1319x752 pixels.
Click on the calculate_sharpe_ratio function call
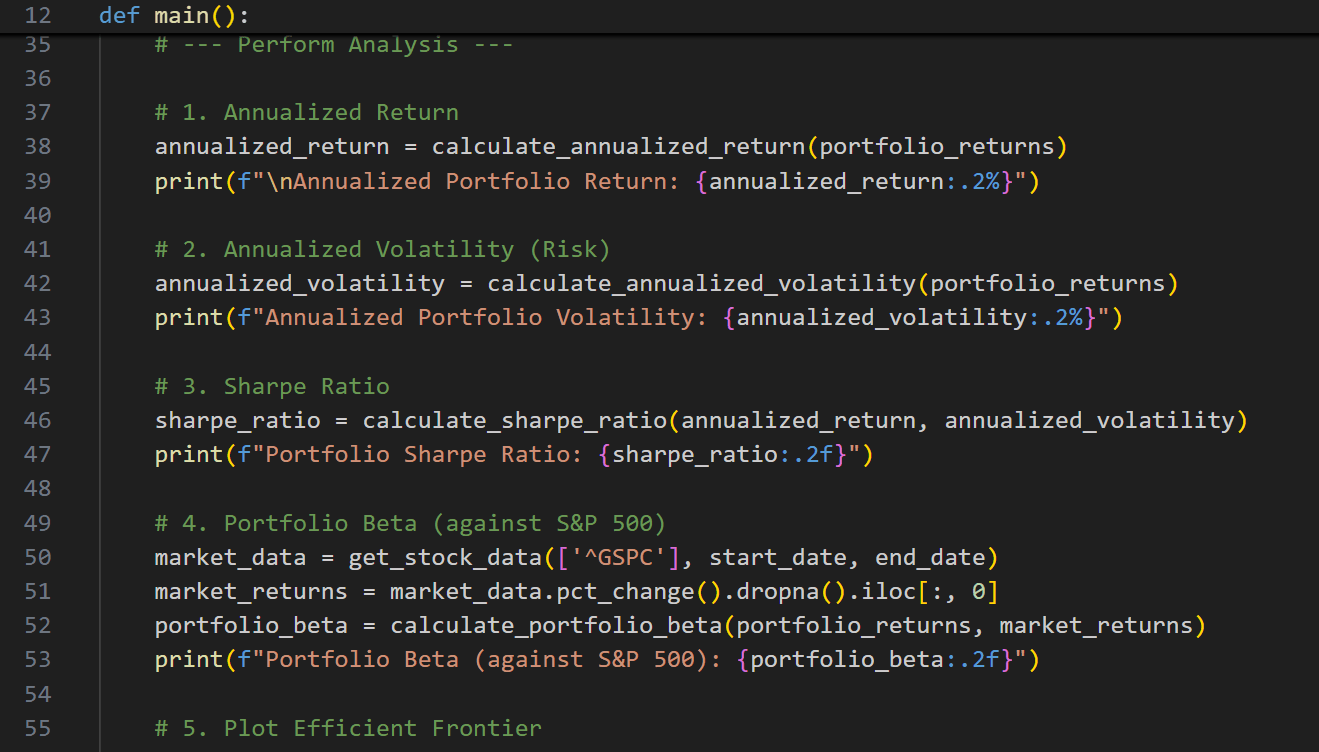[x=514, y=421]
